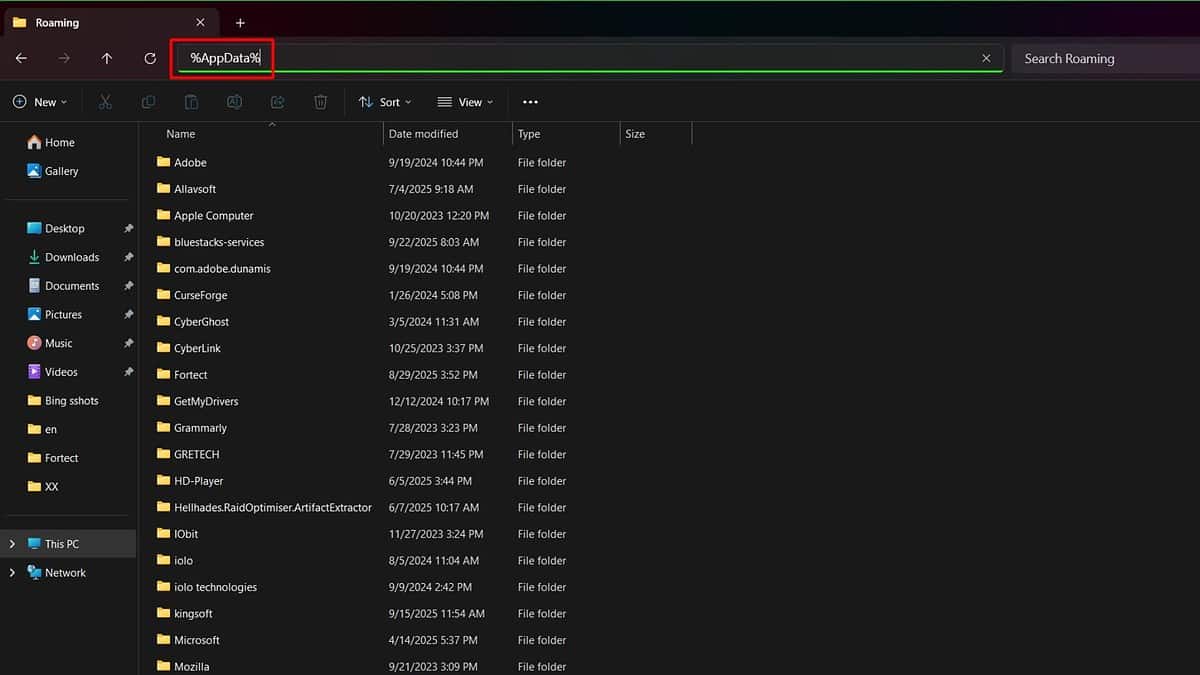Expand the Network tree node
Viewport: 1200px width, 675px height.
coord(12,572)
